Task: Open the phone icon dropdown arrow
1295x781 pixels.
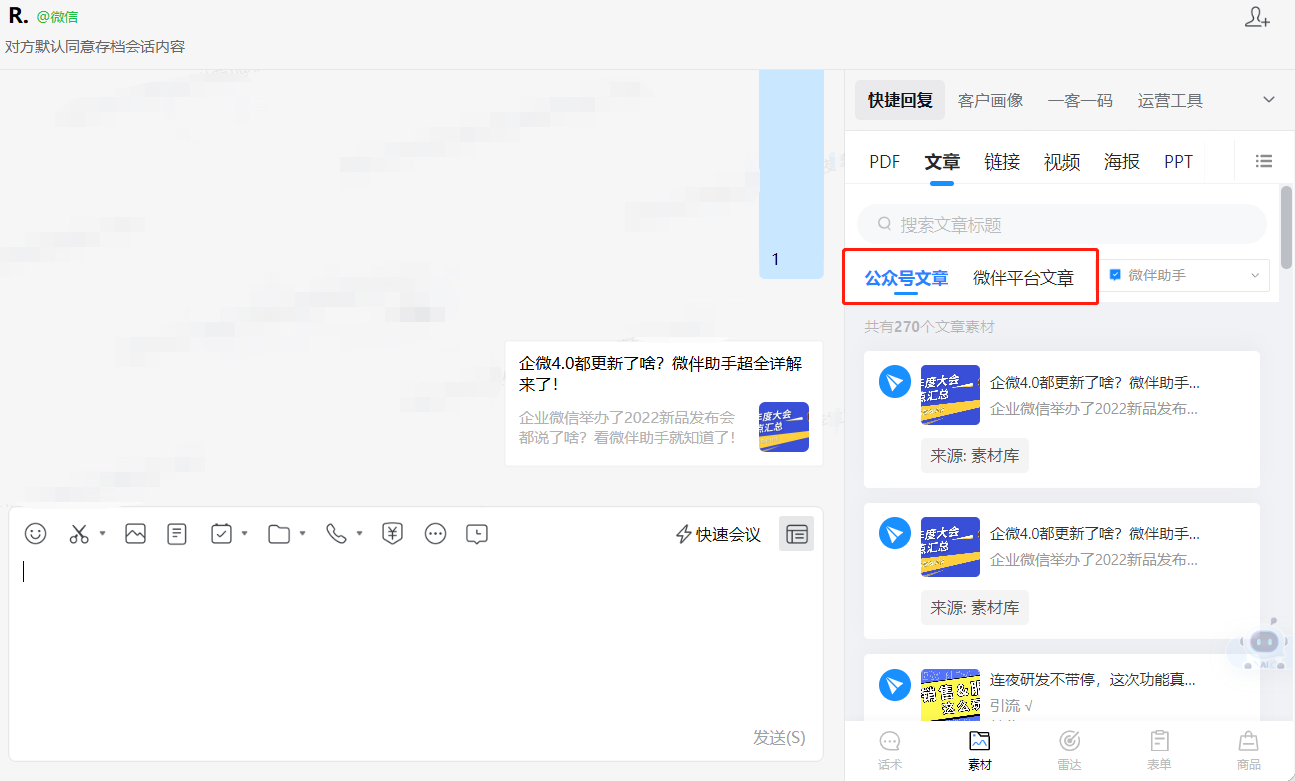Action: click(x=359, y=534)
